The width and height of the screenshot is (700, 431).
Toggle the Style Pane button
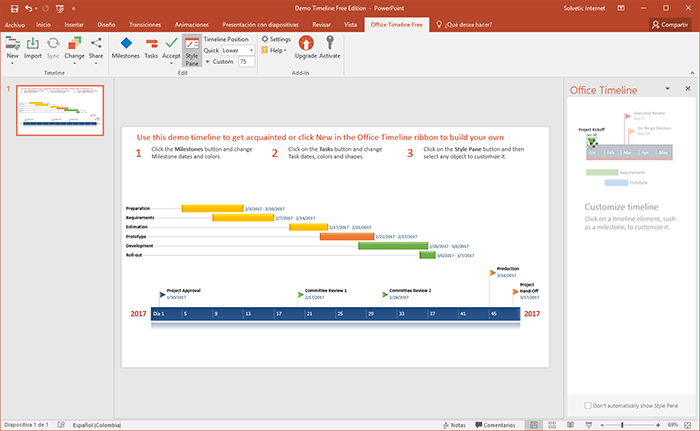pyautogui.click(x=192, y=51)
